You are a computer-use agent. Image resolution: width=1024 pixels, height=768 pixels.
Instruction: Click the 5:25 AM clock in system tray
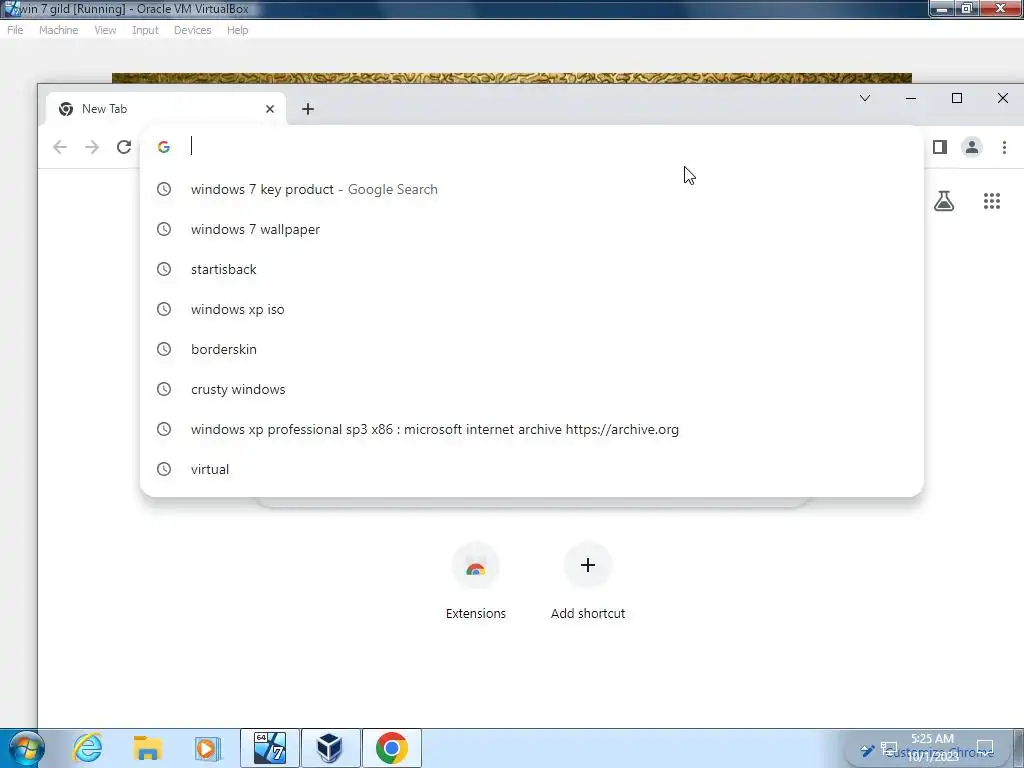click(x=933, y=748)
